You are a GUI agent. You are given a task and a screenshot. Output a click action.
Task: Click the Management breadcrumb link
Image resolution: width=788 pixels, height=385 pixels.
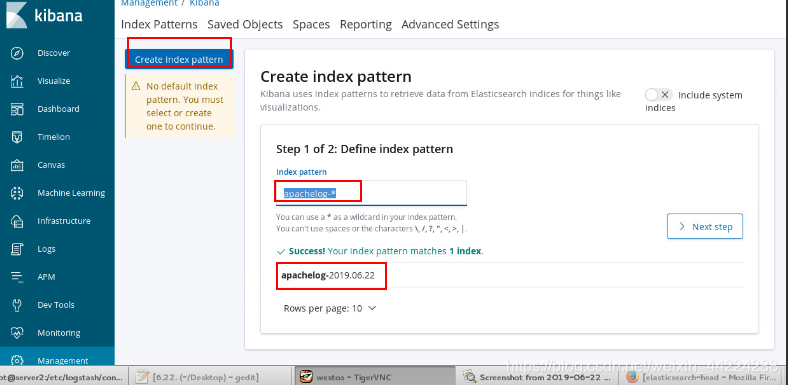click(149, 3)
